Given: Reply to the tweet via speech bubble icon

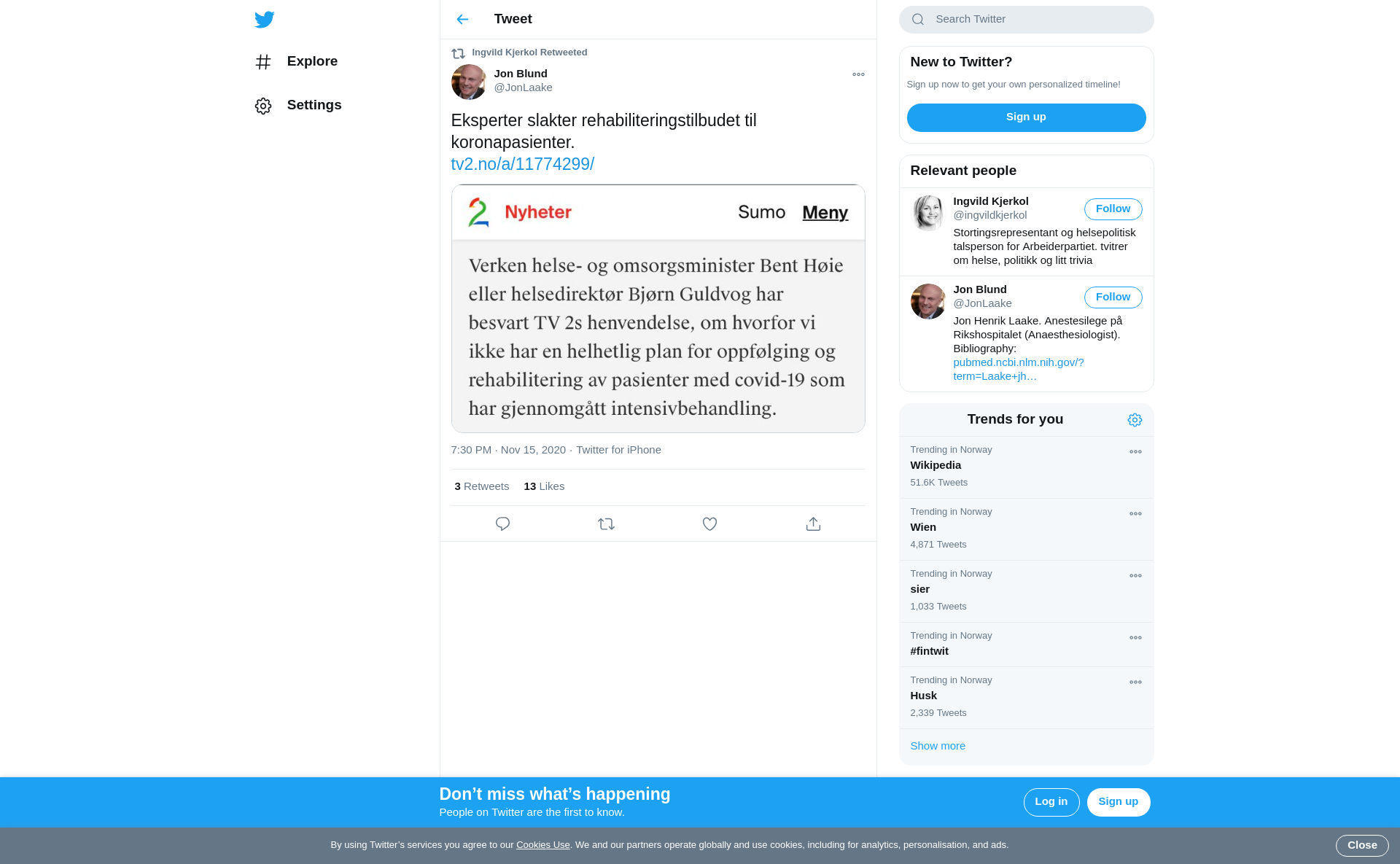Looking at the screenshot, I should [x=502, y=524].
